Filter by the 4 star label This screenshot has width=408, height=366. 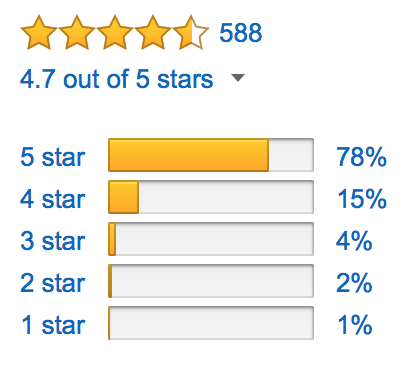point(53,199)
